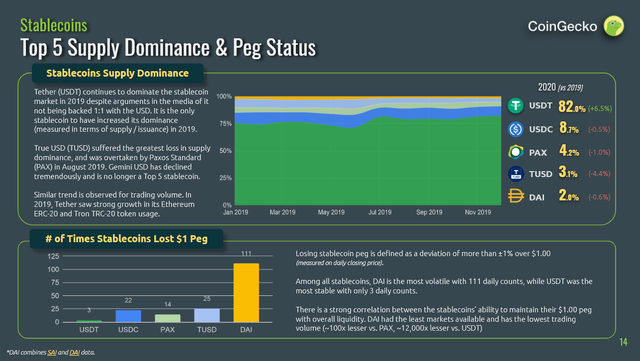This screenshot has width=640, height=361.
Task: Select the USDC coin icon
Action: tap(516, 129)
